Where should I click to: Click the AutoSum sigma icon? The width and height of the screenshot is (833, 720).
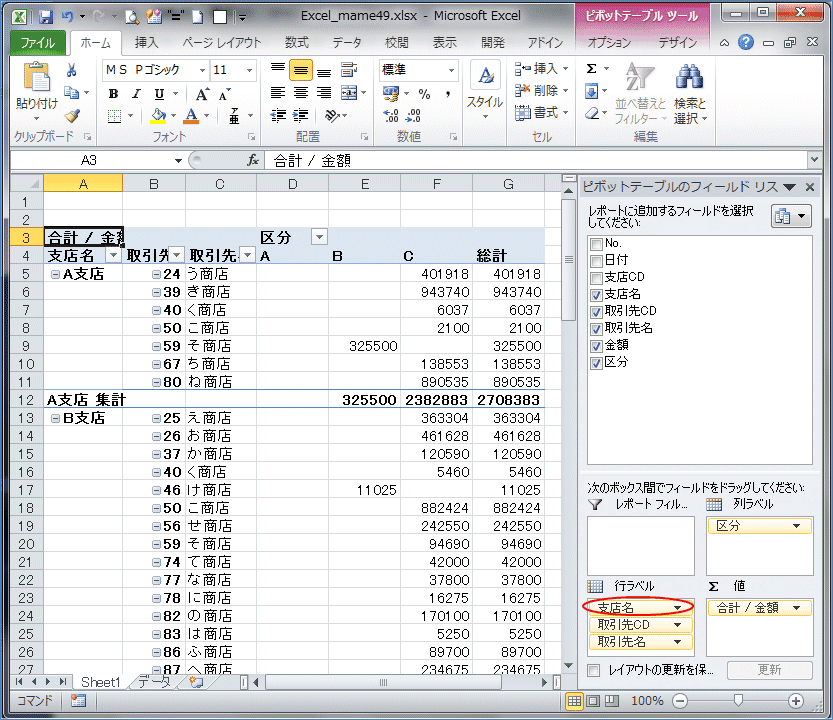tap(591, 69)
